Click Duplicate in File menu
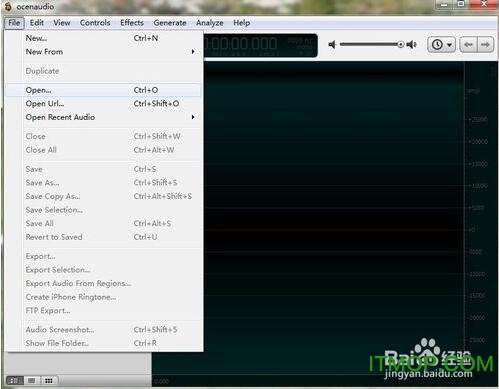Image resolution: width=499 pixels, height=389 pixels. point(103,71)
